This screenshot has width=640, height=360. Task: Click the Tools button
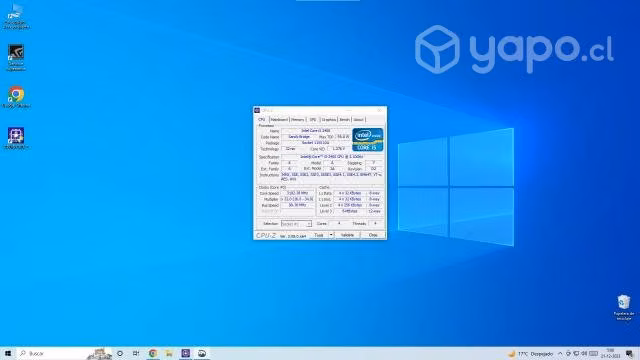(319, 235)
